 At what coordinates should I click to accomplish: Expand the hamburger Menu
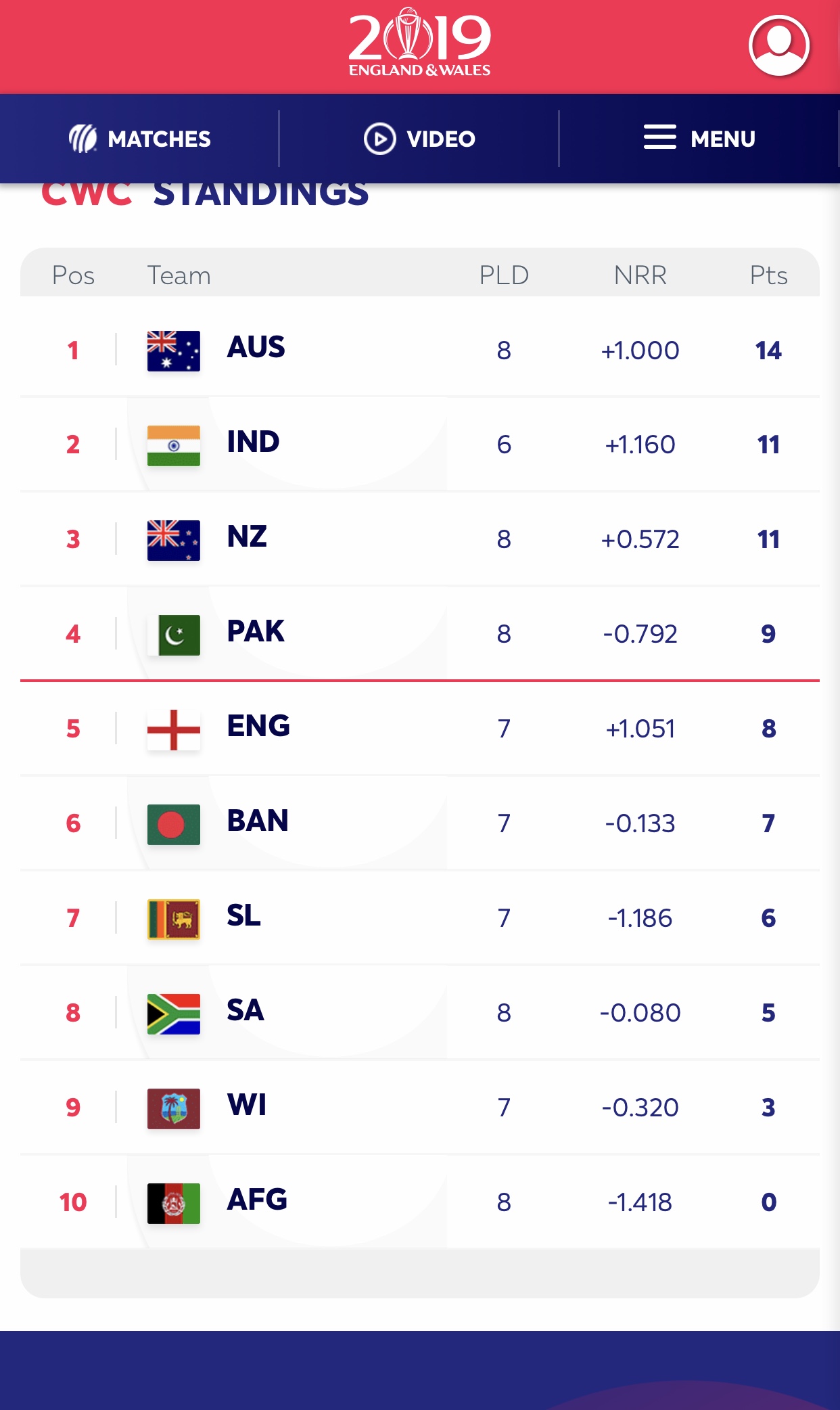(x=699, y=139)
